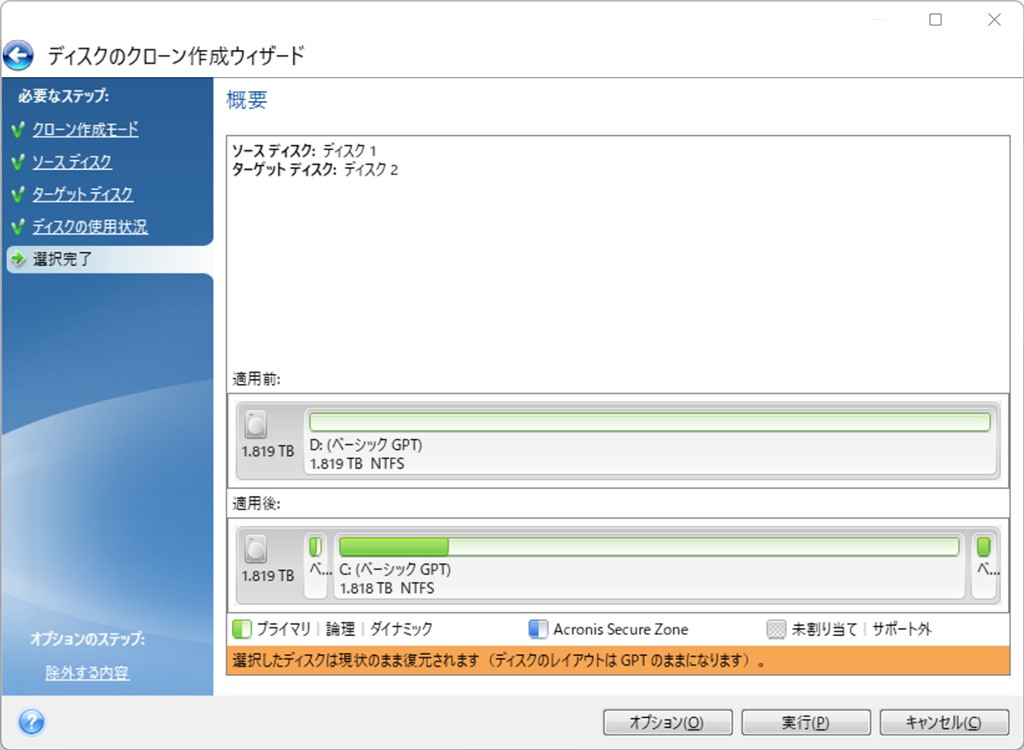This screenshot has height=750, width=1024.
Task: Open the ターゲット ディスク step
Action: pyautogui.click(x=83, y=195)
